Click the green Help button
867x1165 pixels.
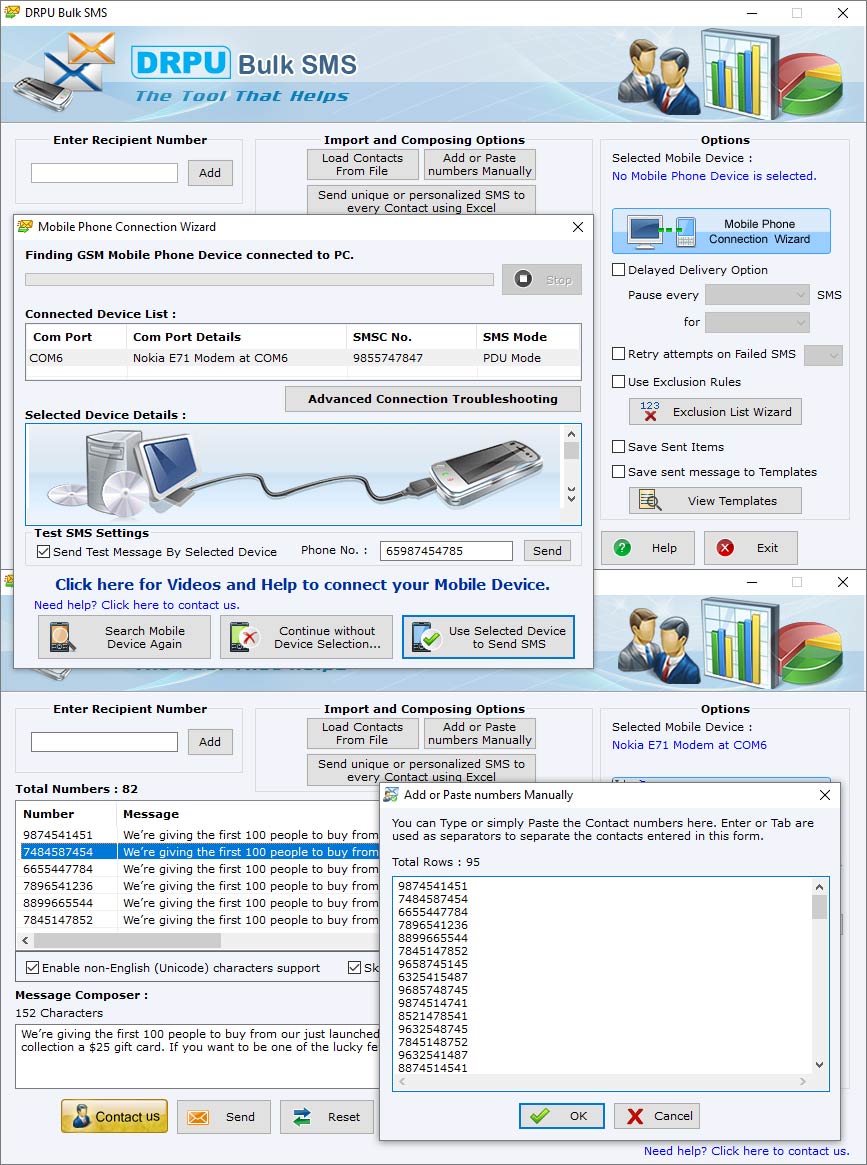(647, 548)
